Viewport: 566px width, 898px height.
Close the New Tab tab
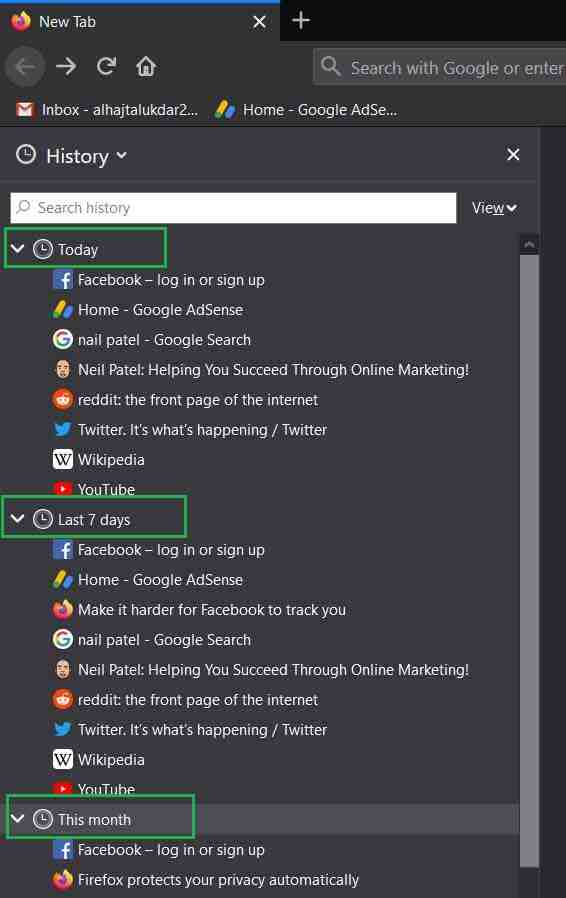point(260,22)
